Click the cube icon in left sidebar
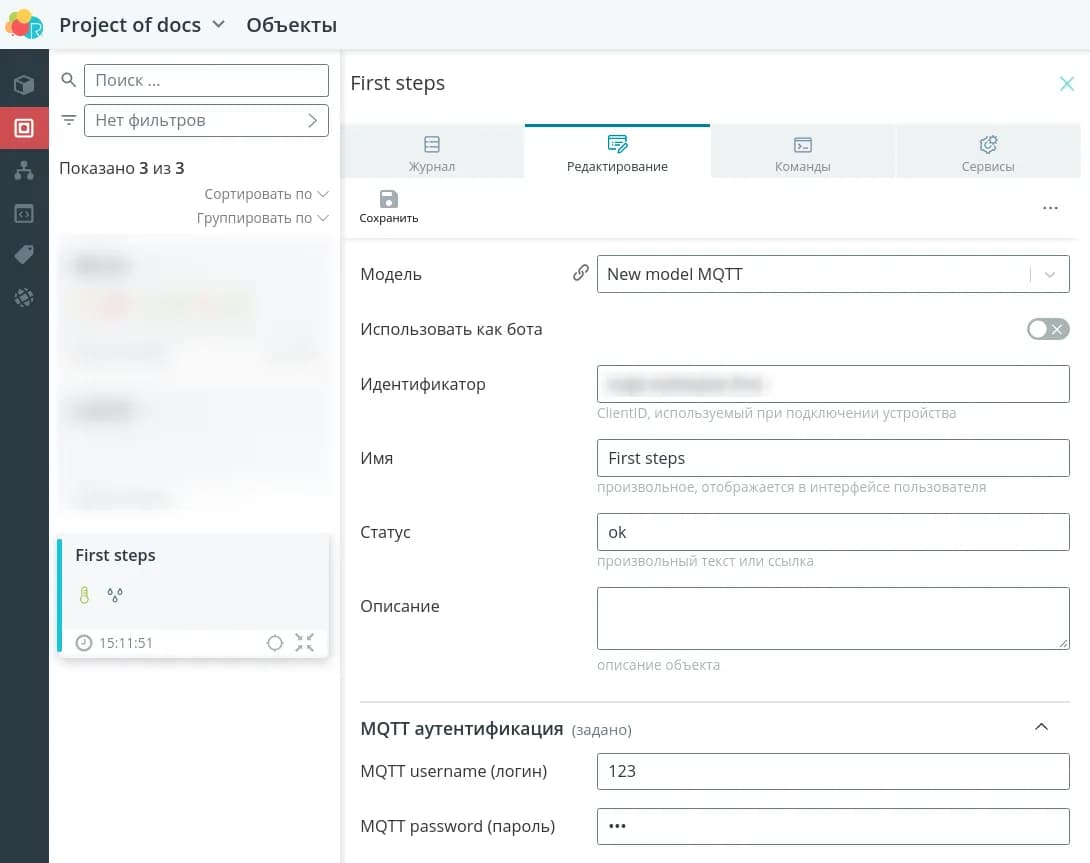Image resolution: width=1090 pixels, height=863 pixels. 24,85
